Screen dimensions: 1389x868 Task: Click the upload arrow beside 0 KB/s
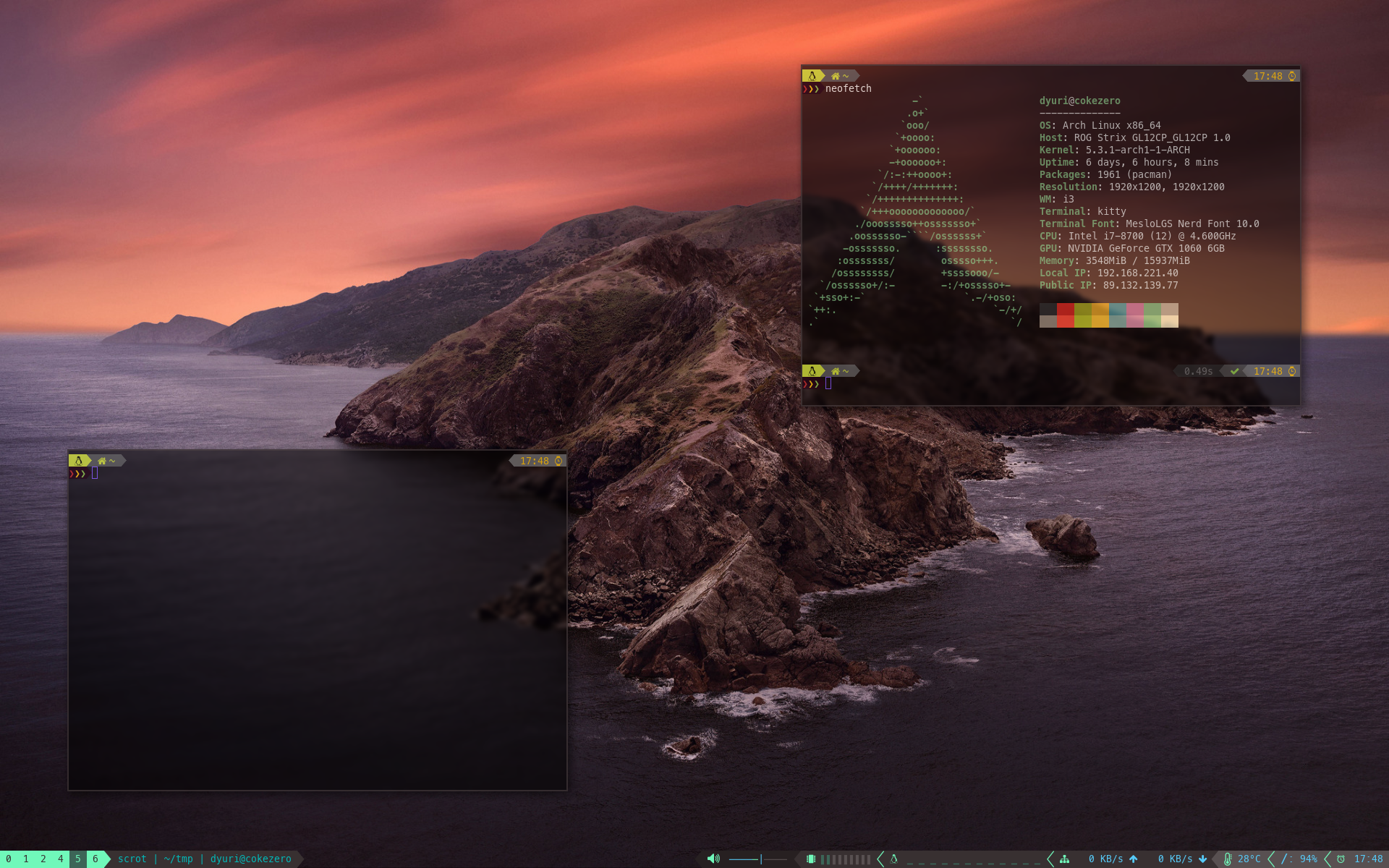tap(1134, 859)
